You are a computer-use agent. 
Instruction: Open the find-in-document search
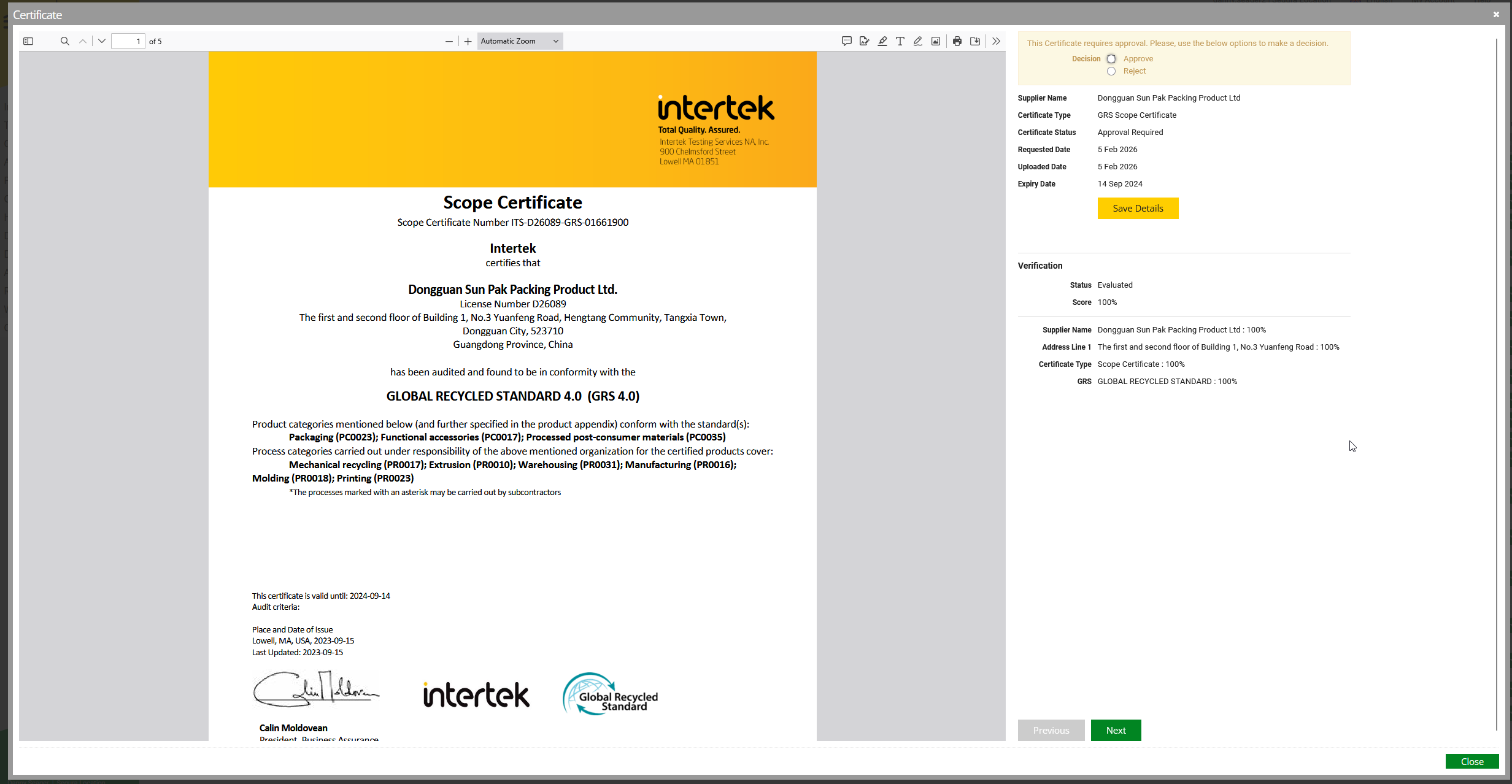click(64, 41)
